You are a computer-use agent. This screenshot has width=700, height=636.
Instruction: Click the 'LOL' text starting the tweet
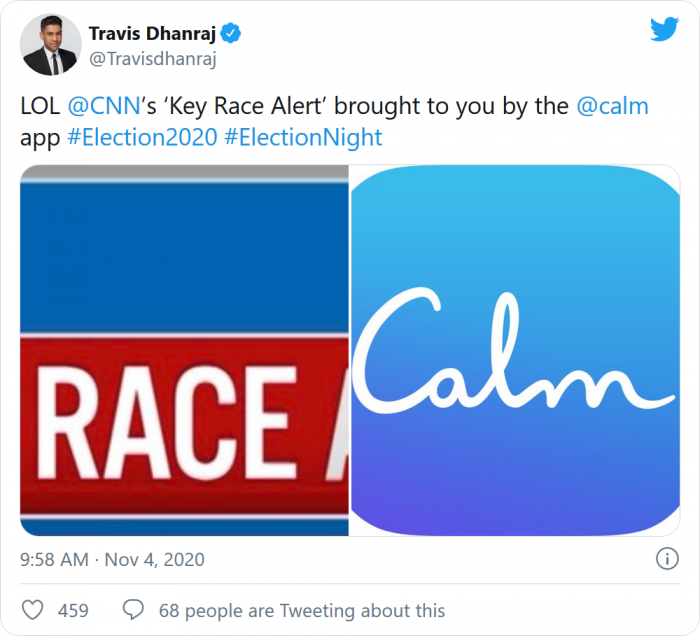coord(40,106)
